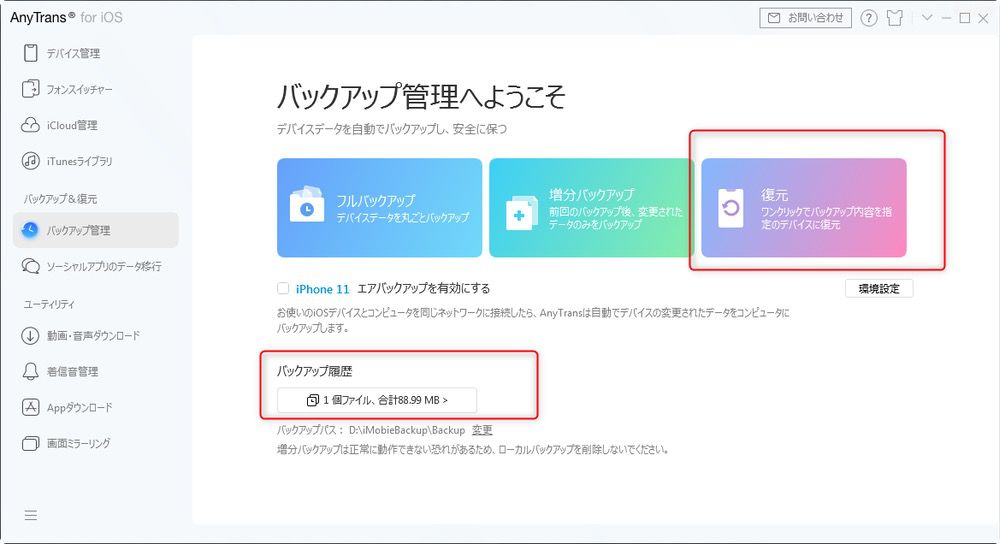Click the help question mark icon
1000x544 pixels.
click(x=868, y=18)
